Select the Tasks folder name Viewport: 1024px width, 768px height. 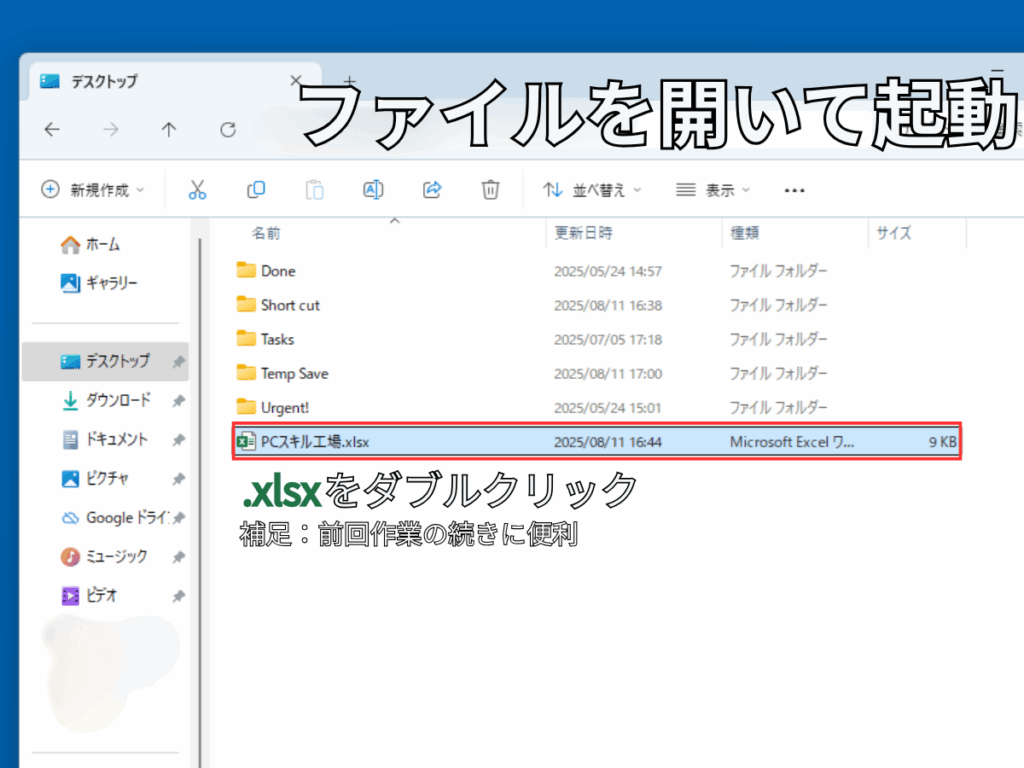click(x=278, y=340)
